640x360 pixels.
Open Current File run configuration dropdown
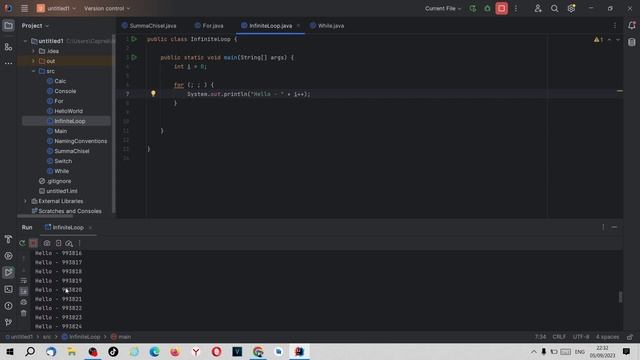[443, 8]
